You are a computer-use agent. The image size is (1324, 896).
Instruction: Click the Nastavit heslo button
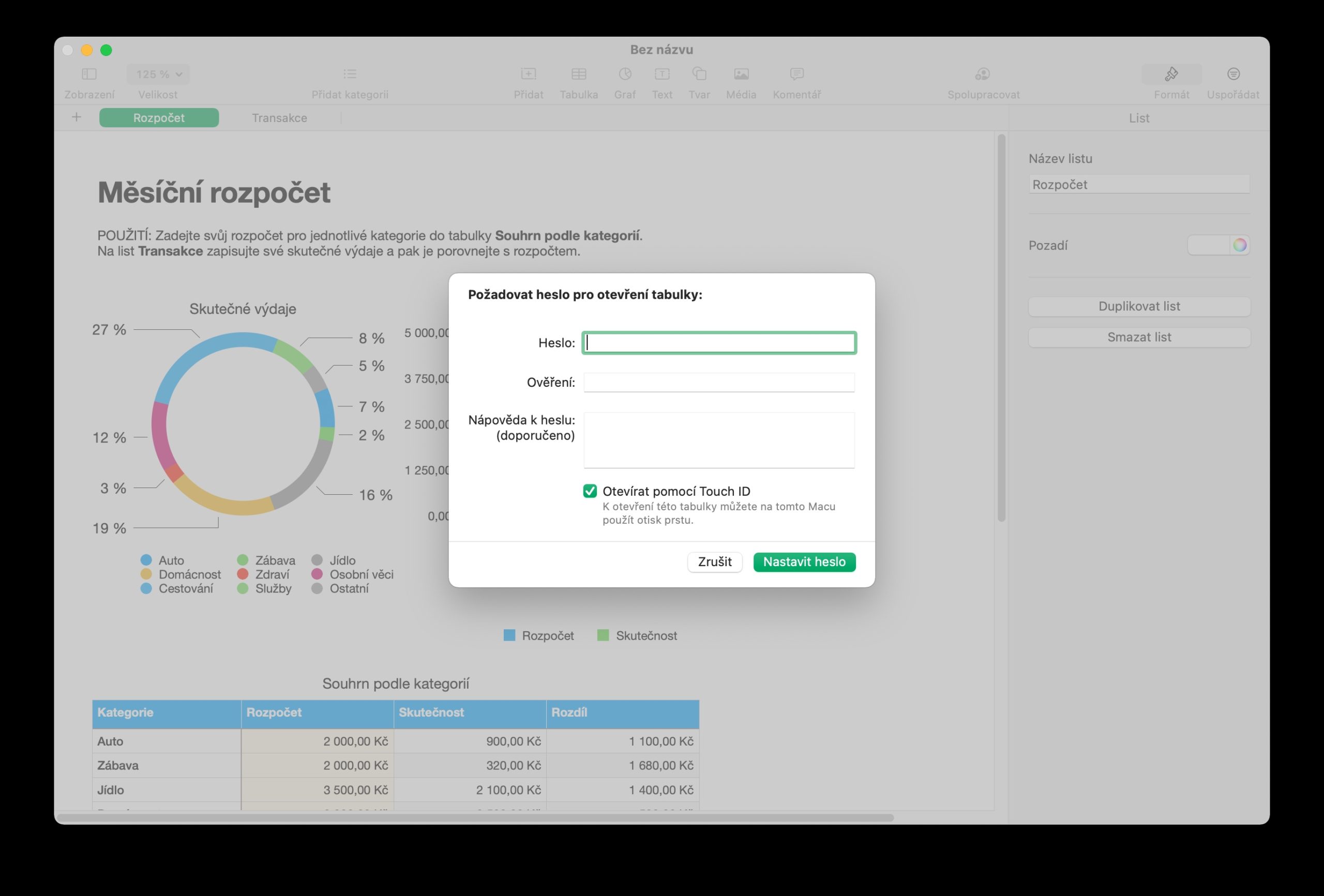pos(804,561)
